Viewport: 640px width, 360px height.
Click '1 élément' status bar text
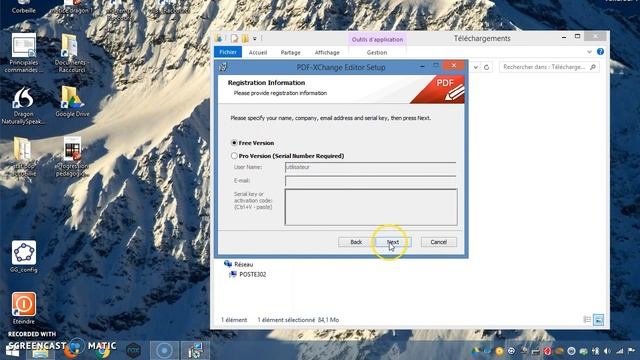pos(234,320)
